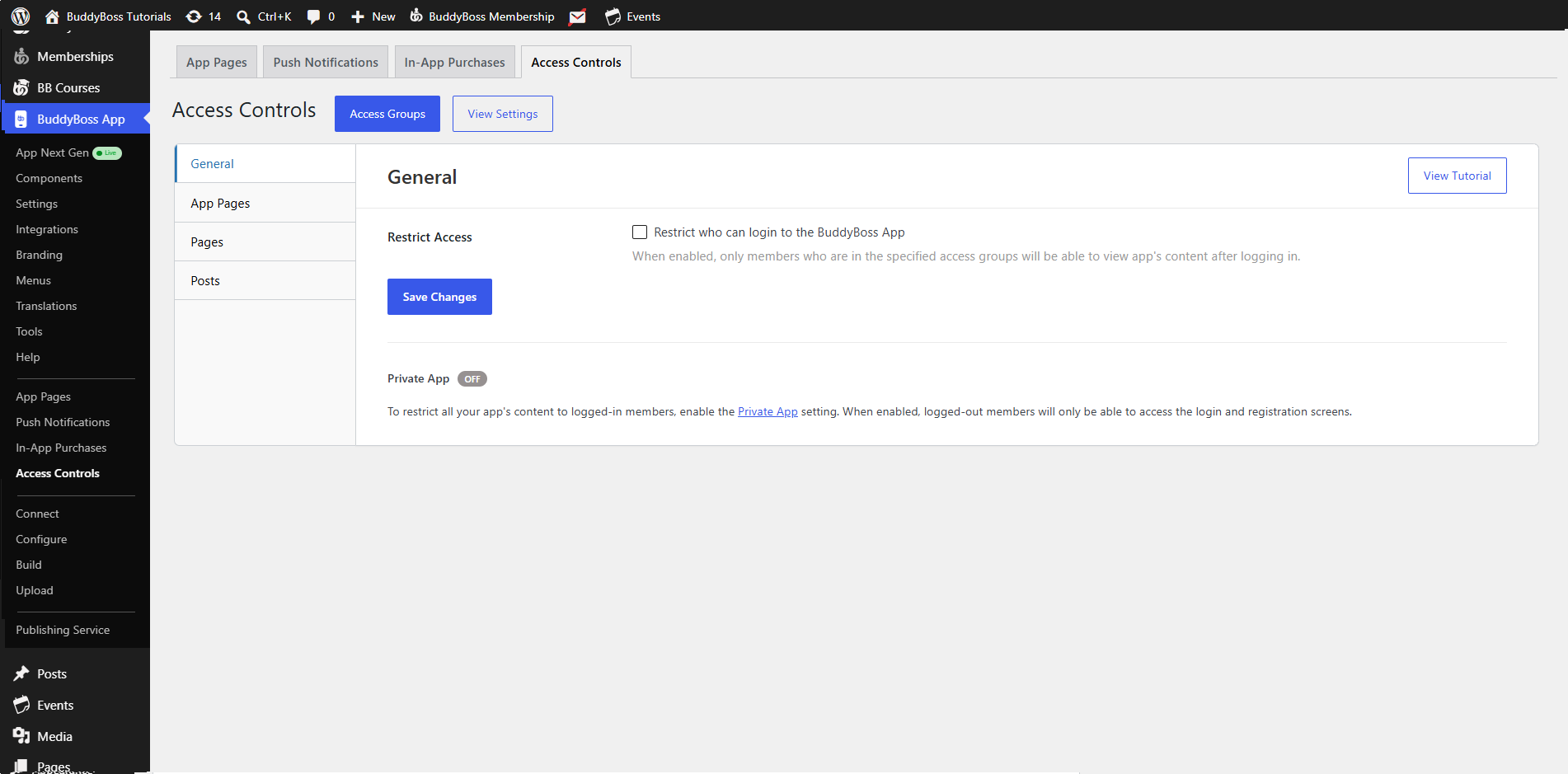
Task: Open Posts label in the main sidebar
Action: click(52, 673)
